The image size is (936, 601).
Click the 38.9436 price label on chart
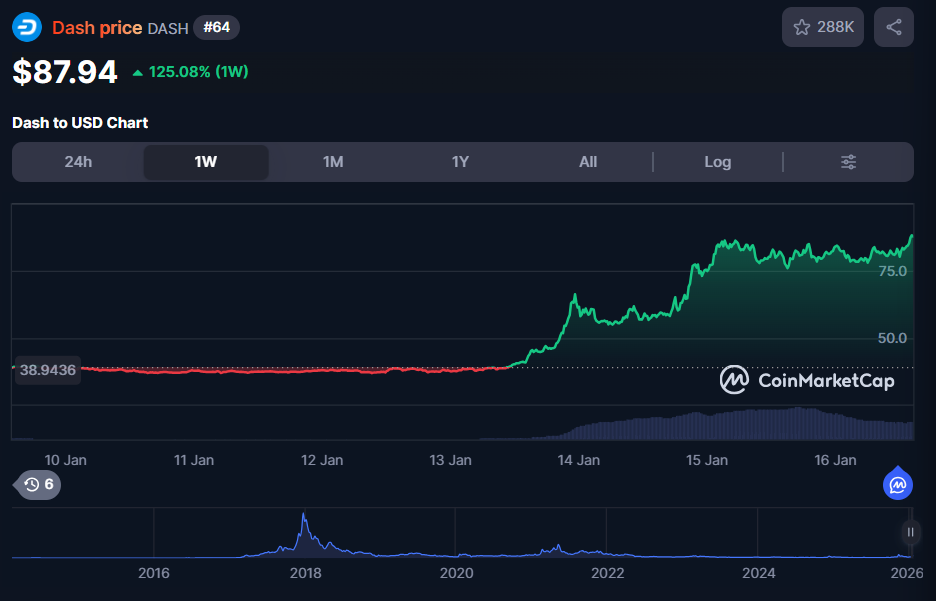[x=48, y=370]
